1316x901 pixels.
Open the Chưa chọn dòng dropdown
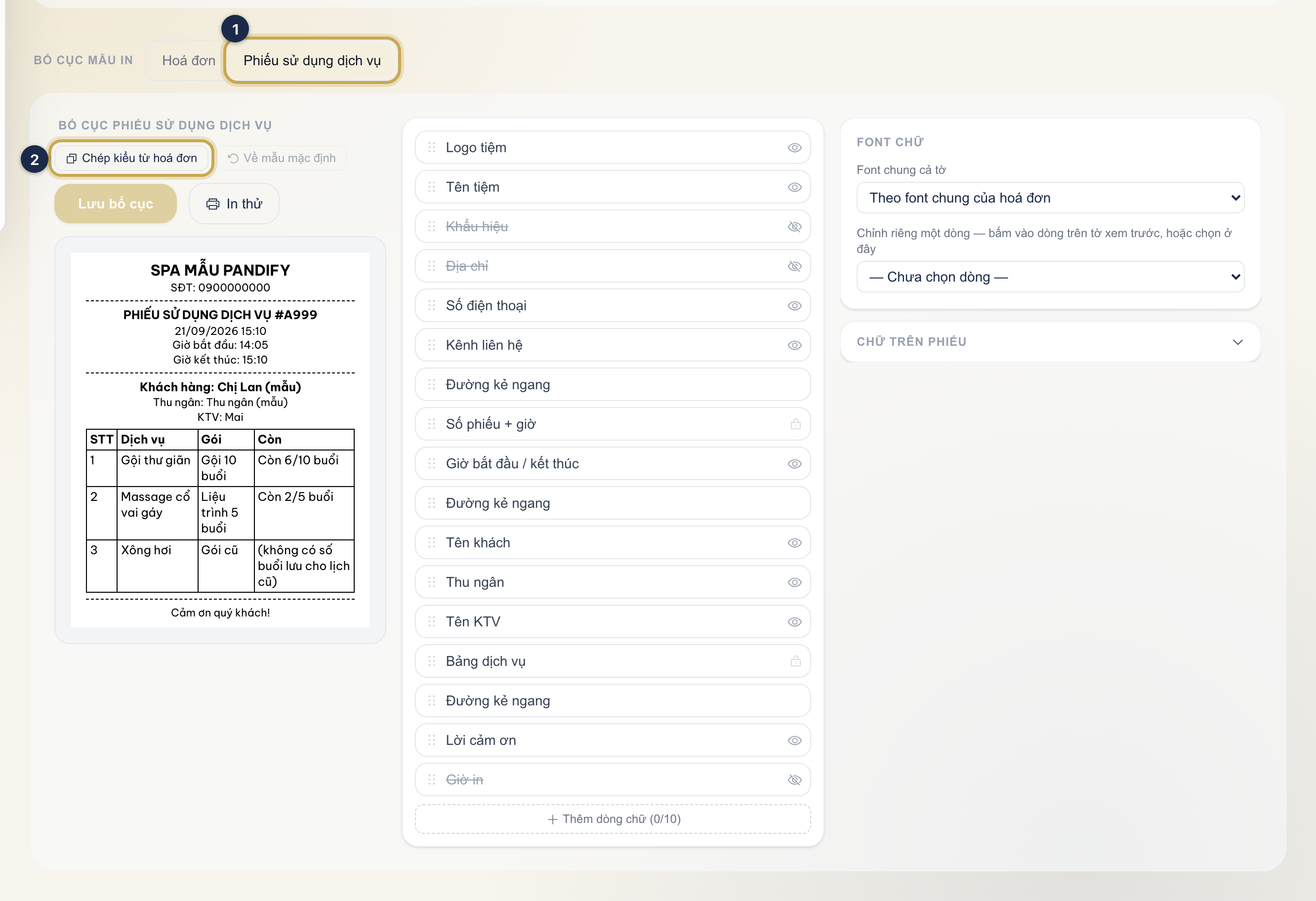[x=1050, y=277]
